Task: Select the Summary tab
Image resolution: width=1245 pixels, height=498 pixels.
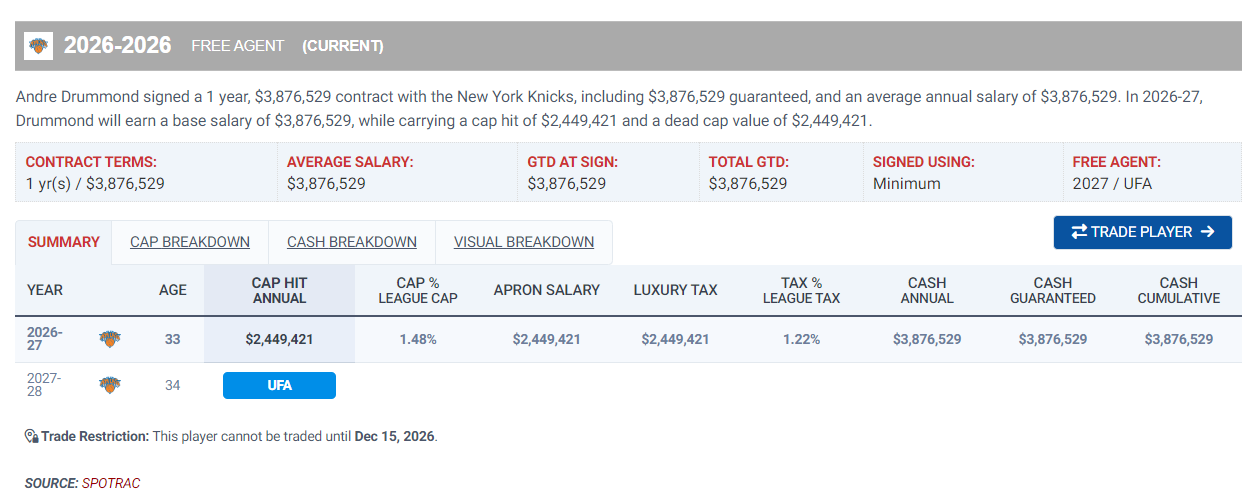Action: tap(64, 242)
